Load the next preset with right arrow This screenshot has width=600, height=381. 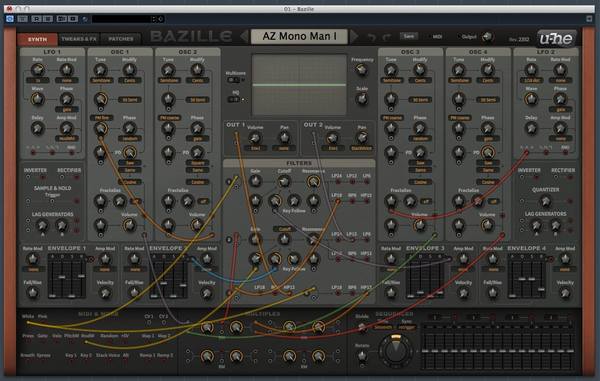tap(354, 37)
